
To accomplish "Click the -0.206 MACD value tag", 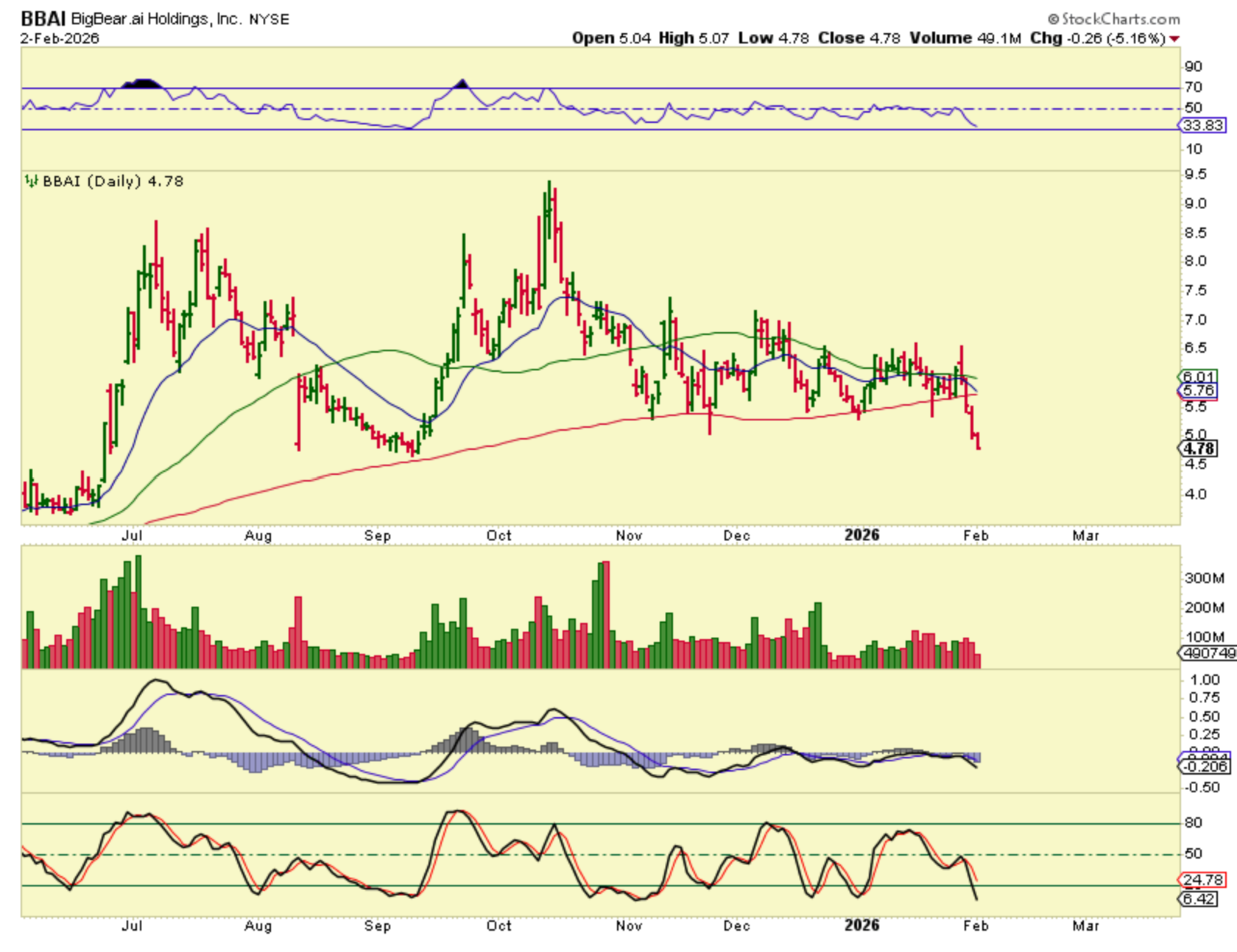I will (1205, 766).
